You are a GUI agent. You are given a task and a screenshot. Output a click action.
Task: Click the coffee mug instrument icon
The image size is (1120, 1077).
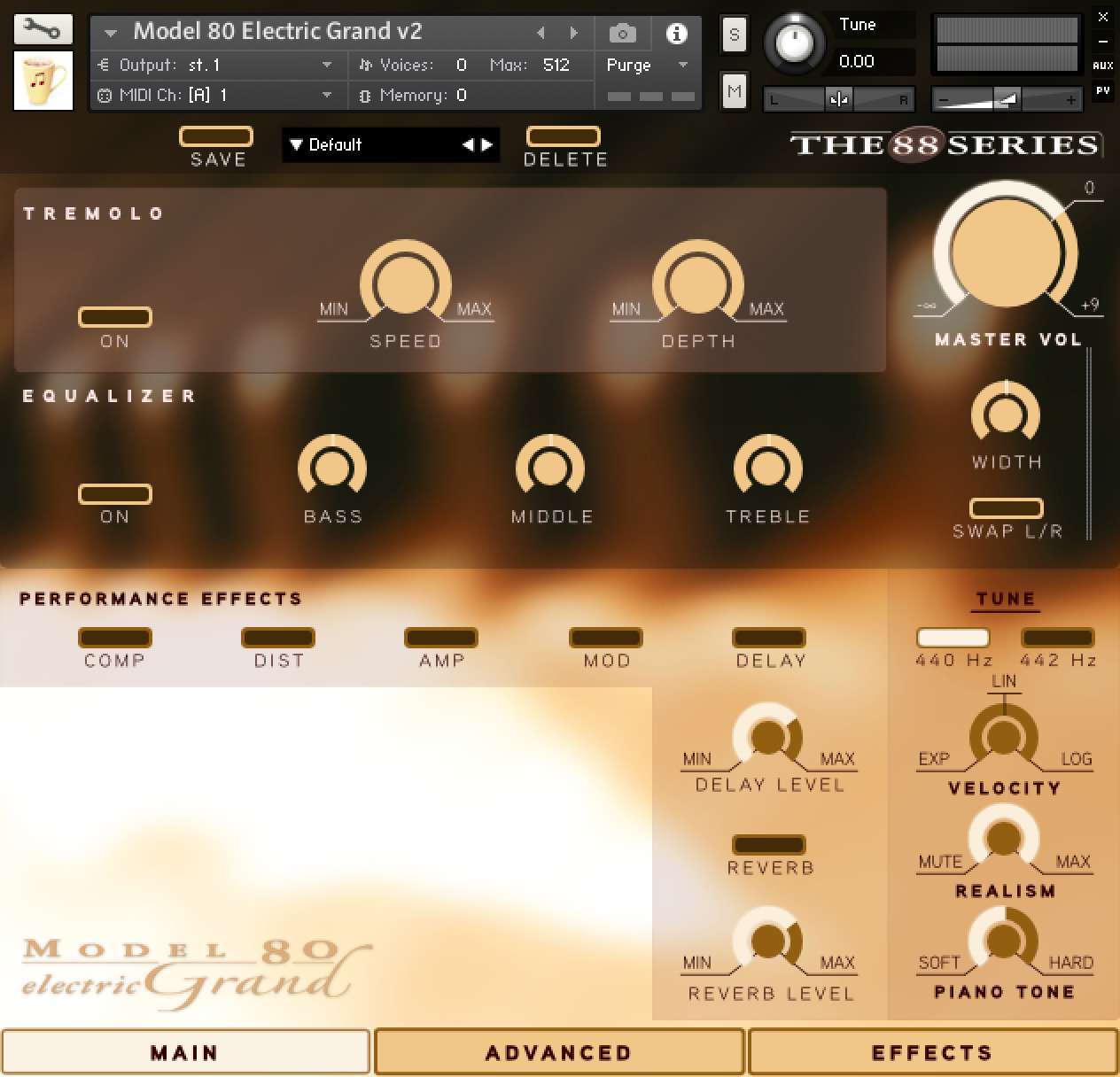point(43,81)
